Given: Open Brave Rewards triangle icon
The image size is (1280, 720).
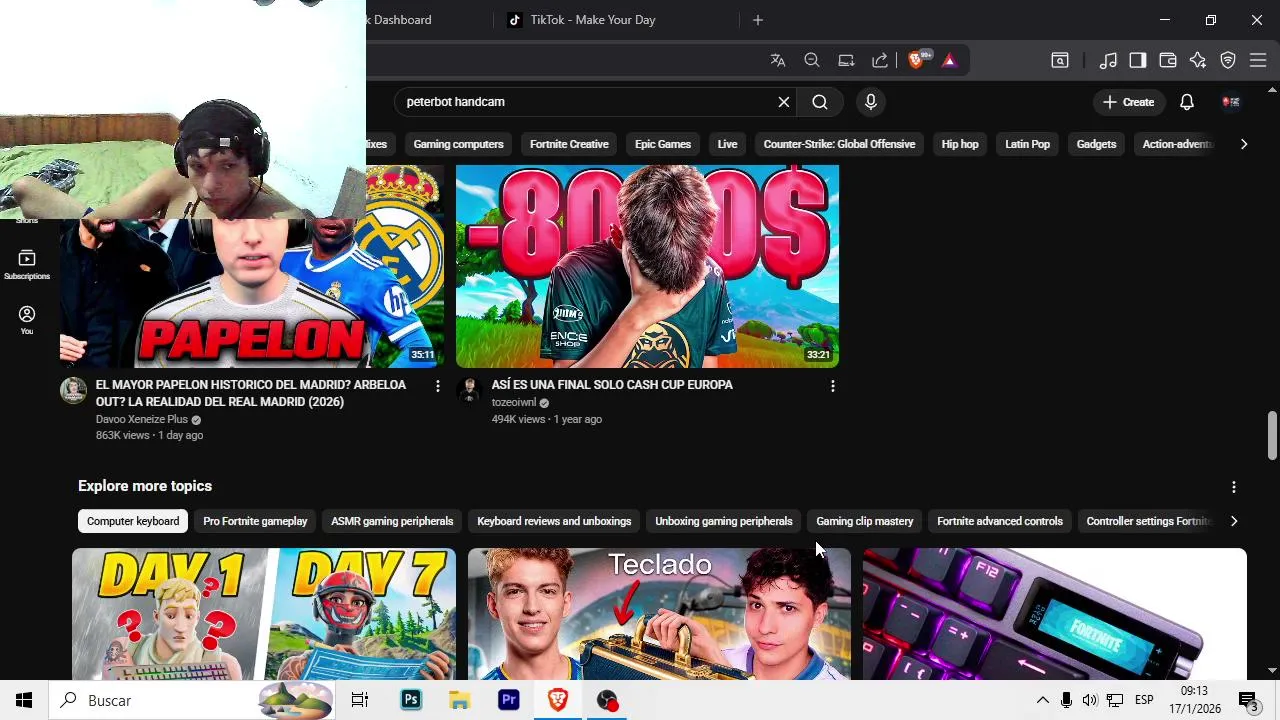Looking at the screenshot, I should pyautogui.click(x=949, y=61).
